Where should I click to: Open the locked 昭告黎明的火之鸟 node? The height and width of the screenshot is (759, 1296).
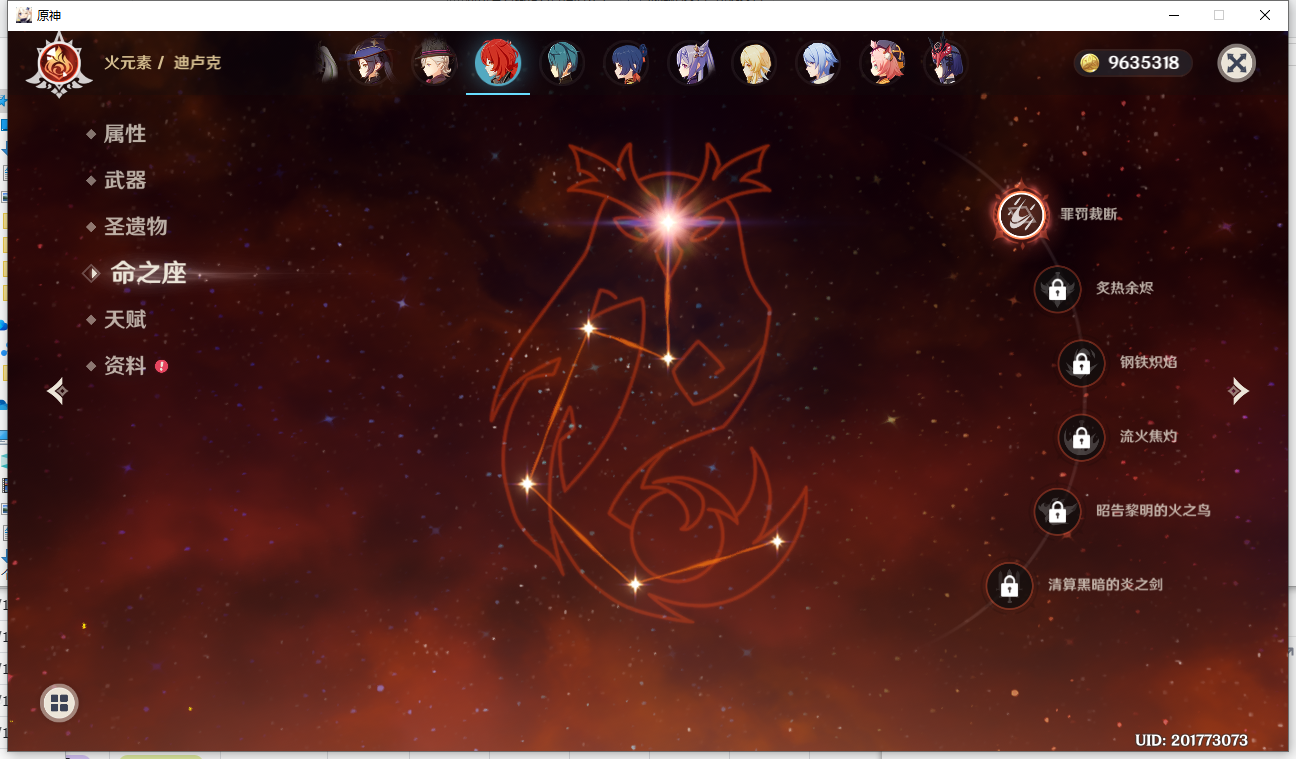tap(1057, 511)
